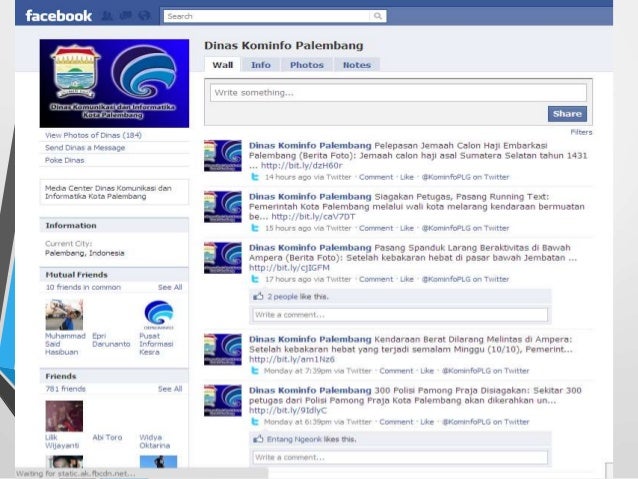This screenshot has width=638, height=479.
Task: Click See All for Friends
Action: pos(170,389)
